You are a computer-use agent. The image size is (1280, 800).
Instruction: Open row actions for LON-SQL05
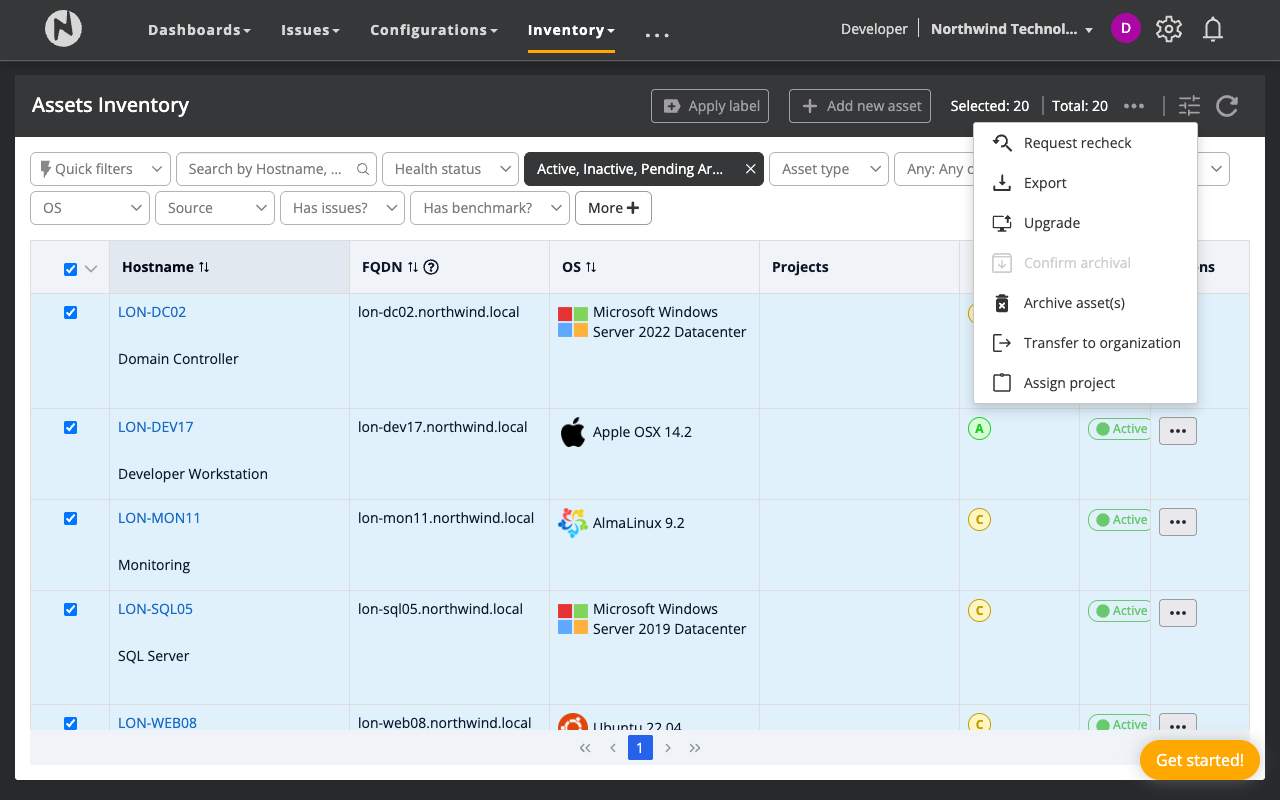pos(1178,613)
